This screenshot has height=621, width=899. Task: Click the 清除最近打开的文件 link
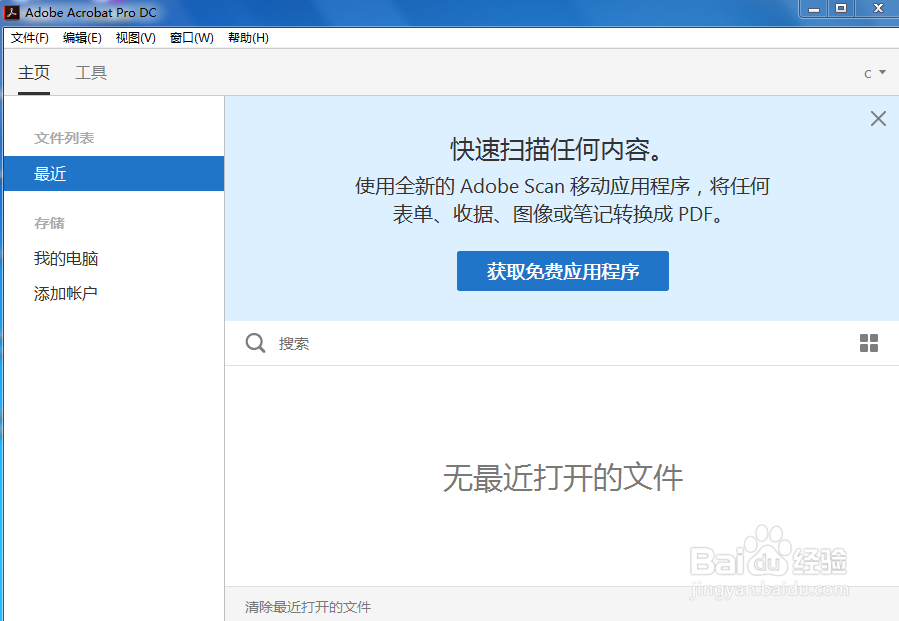(307, 607)
